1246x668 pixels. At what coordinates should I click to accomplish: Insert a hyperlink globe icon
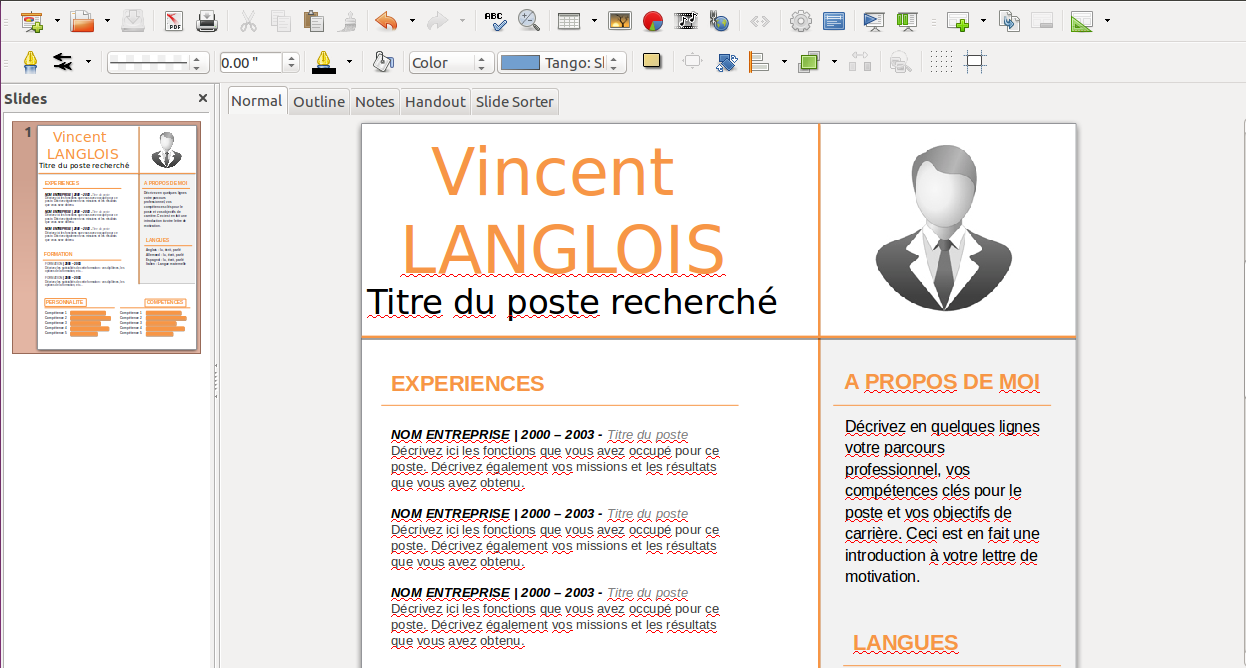coord(719,20)
